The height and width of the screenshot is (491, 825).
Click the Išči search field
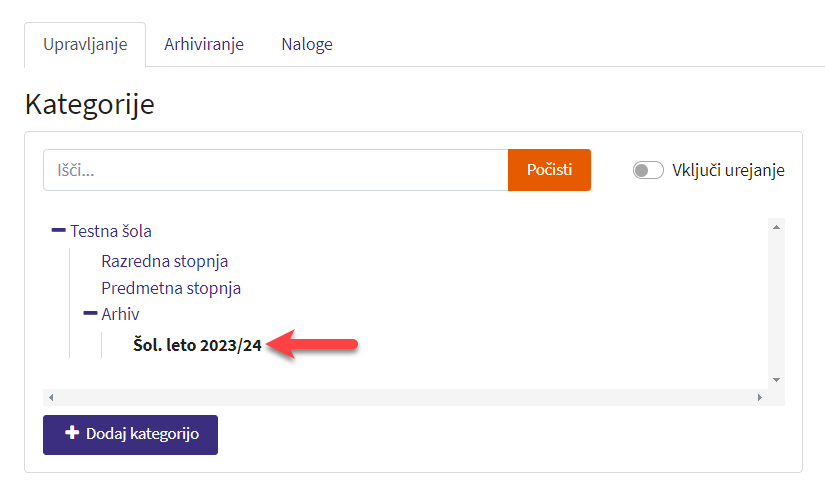(x=275, y=170)
